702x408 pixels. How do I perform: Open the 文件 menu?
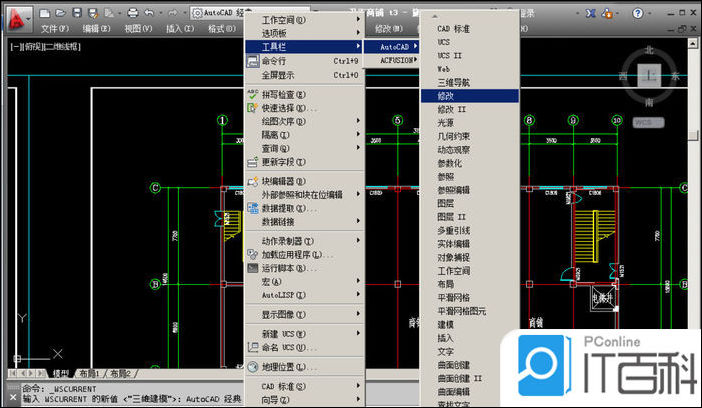[x=41, y=29]
